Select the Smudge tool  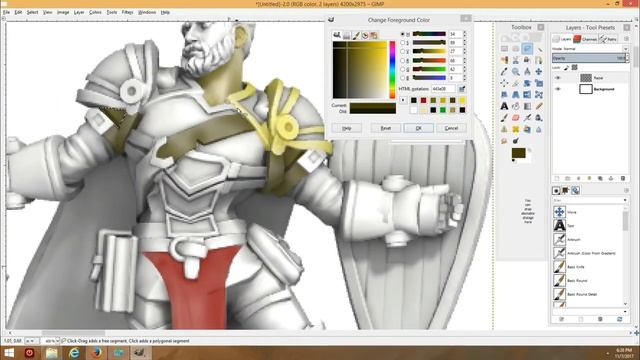pyautogui.click(x=504, y=141)
